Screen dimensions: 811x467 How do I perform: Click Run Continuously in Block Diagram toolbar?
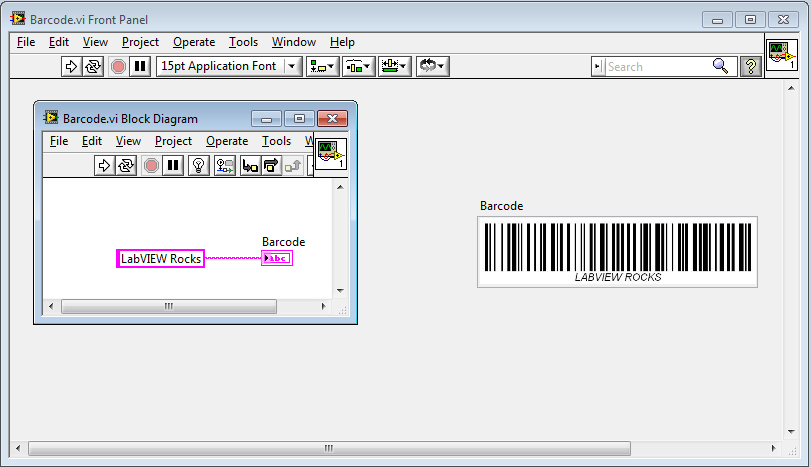click(x=126, y=165)
